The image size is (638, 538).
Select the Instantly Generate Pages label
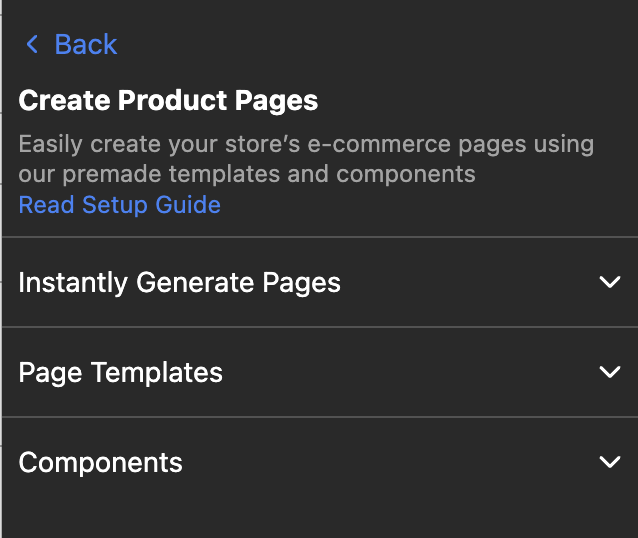(179, 283)
